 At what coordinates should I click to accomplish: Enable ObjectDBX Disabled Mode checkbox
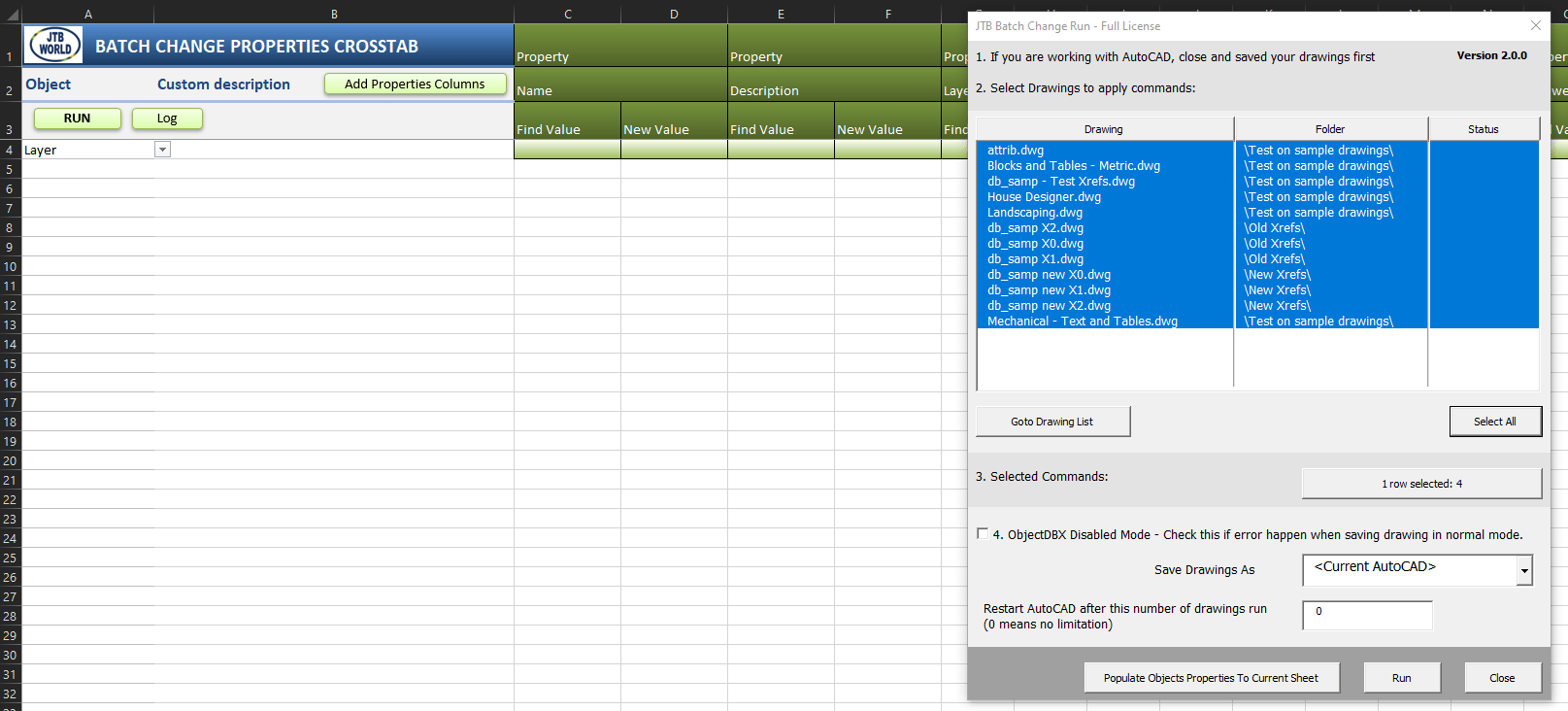[982, 533]
